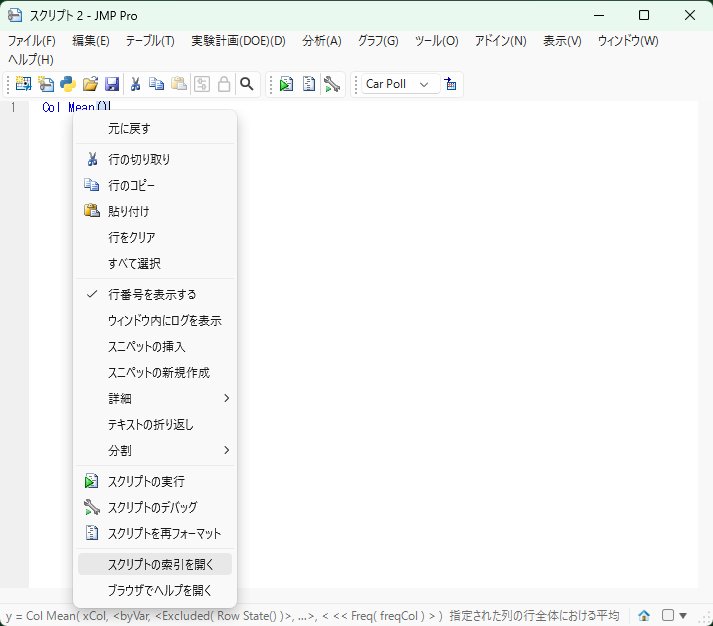The width and height of the screenshot is (713, 626).
Task: Select 行の切り取り in context menu
Action: click(155, 160)
